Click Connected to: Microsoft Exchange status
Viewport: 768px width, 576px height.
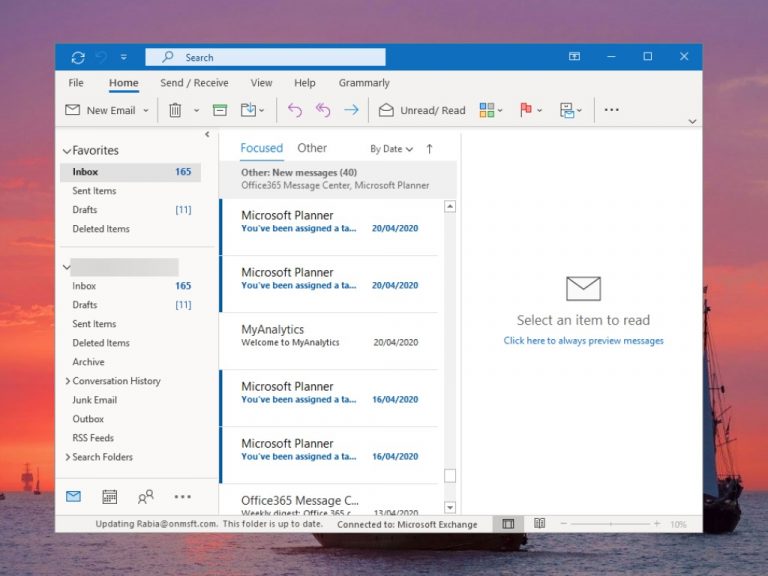tap(407, 525)
